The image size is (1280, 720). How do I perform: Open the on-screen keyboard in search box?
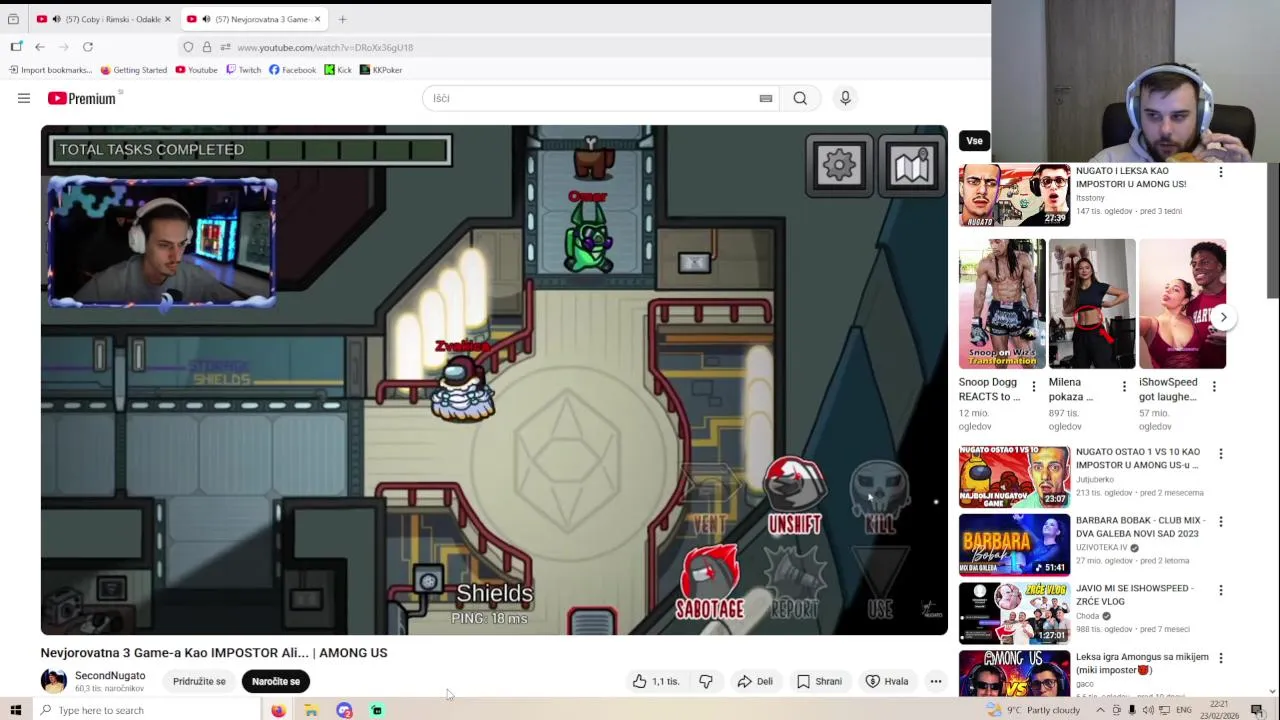click(766, 98)
